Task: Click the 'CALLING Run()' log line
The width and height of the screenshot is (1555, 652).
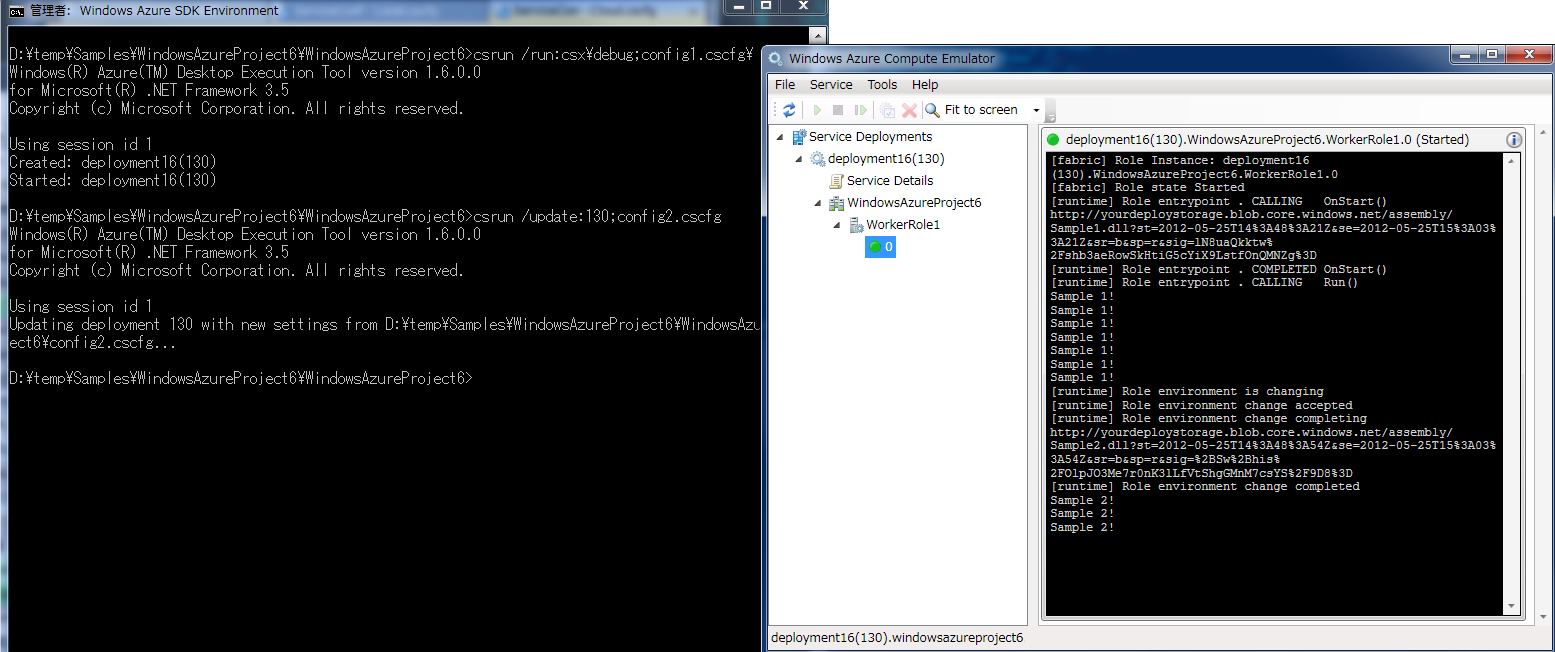Action: tap(1204, 283)
